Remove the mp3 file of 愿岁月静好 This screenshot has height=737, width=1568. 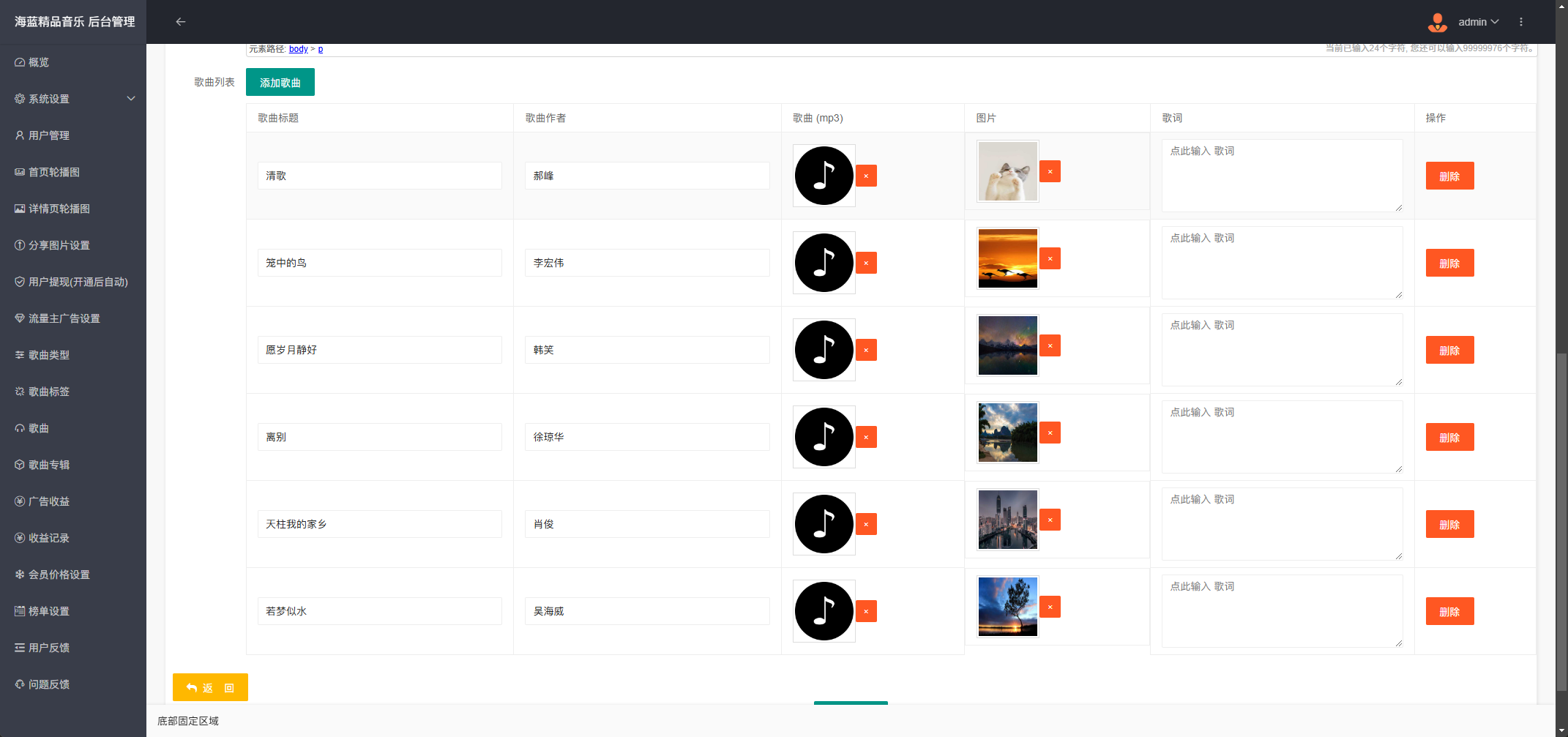click(866, 350)
